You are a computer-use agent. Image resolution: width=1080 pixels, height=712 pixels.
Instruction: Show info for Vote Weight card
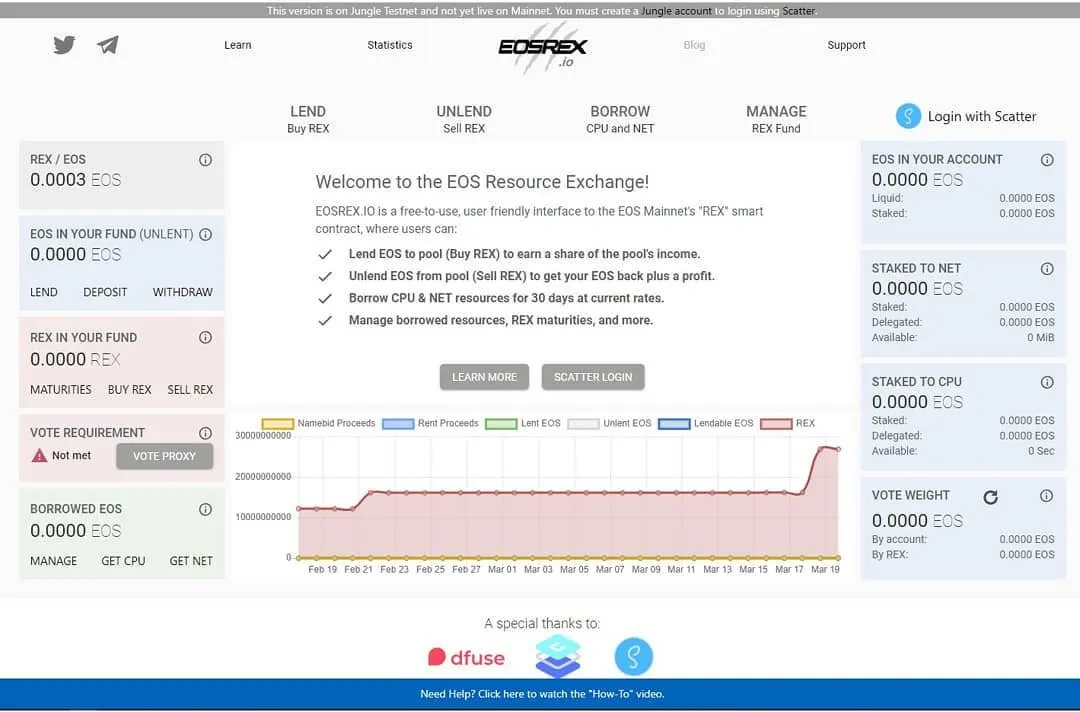click(x=1046, y=496)
